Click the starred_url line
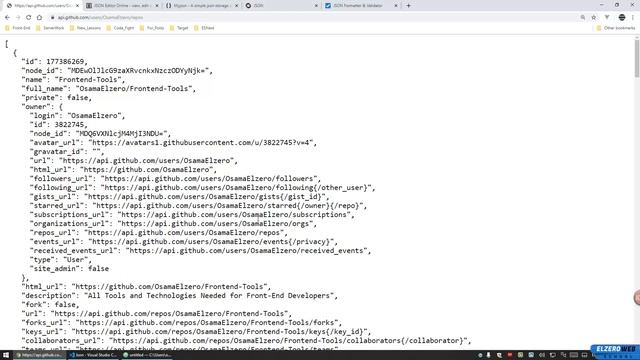 click(198, 205)
